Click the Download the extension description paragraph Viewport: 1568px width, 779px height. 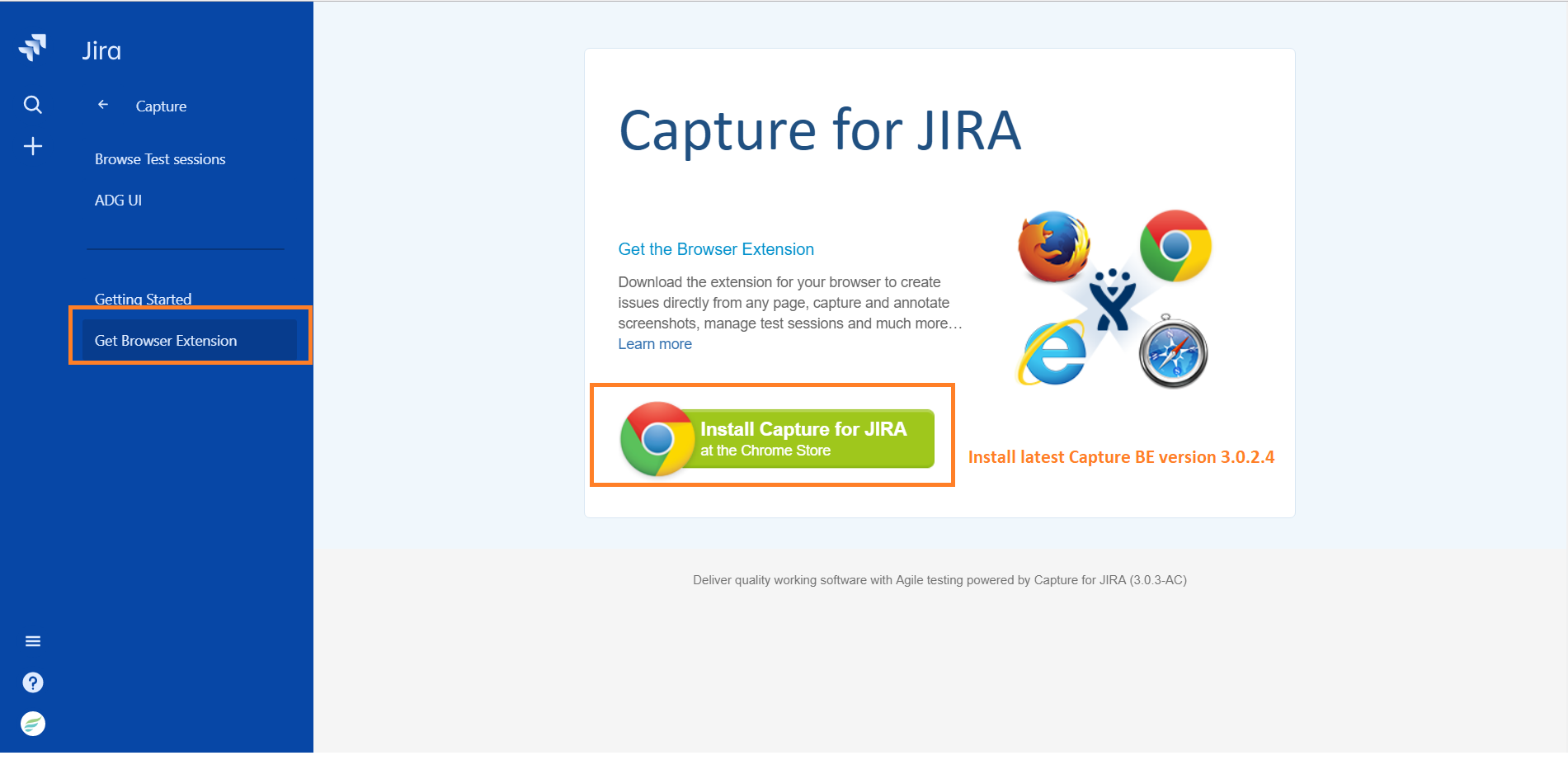tap(790, 303)
